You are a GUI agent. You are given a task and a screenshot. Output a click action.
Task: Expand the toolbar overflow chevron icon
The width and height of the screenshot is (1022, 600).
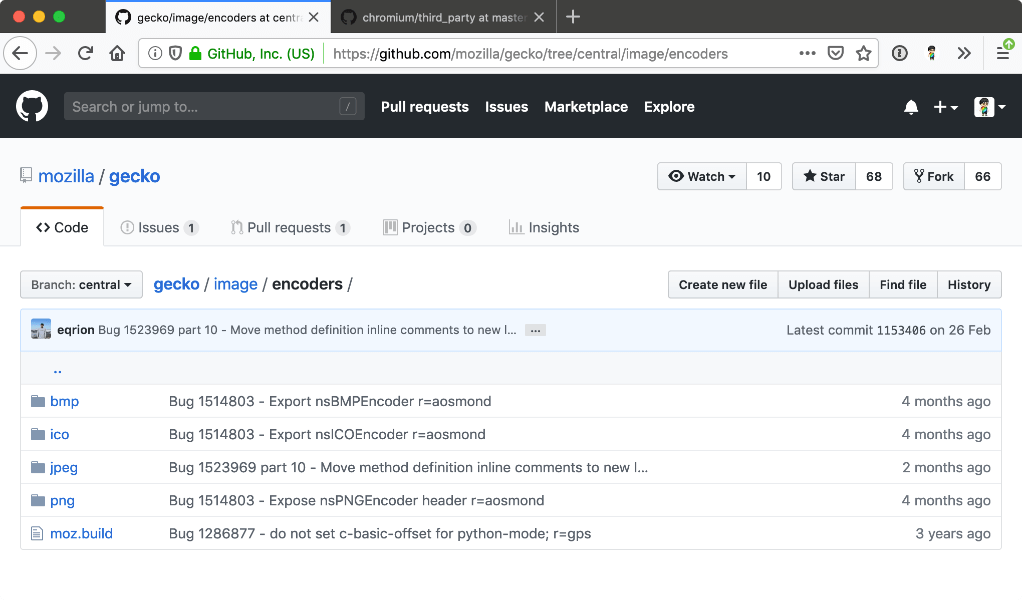962,53
